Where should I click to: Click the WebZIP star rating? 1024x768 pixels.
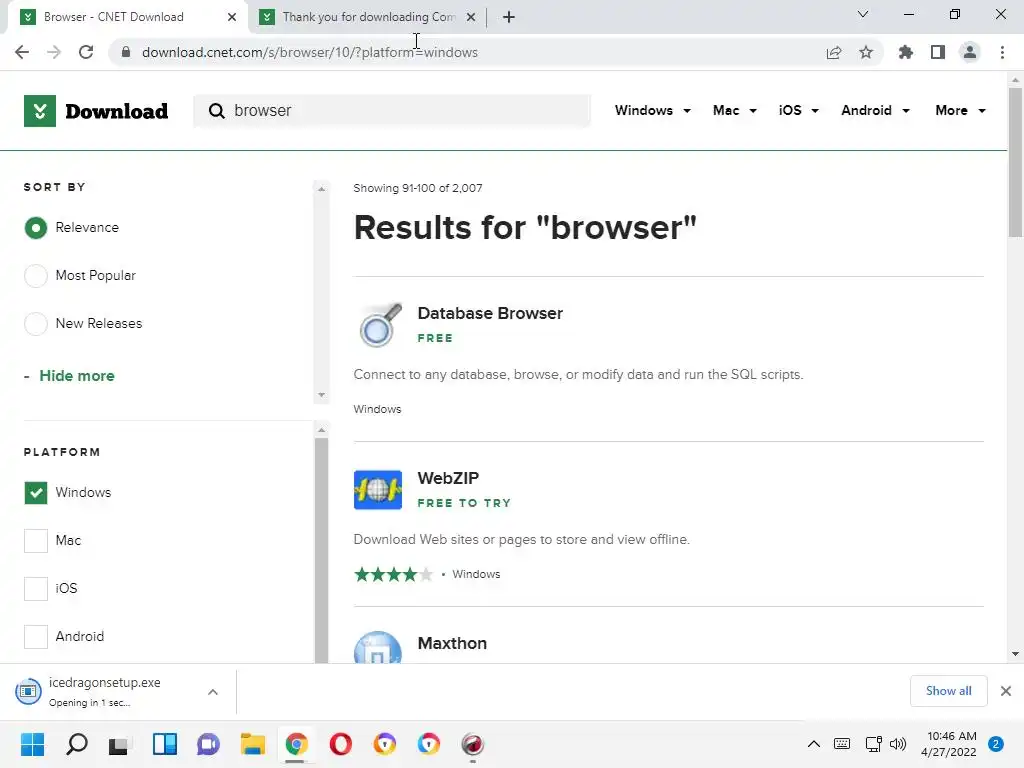point(393,575)
